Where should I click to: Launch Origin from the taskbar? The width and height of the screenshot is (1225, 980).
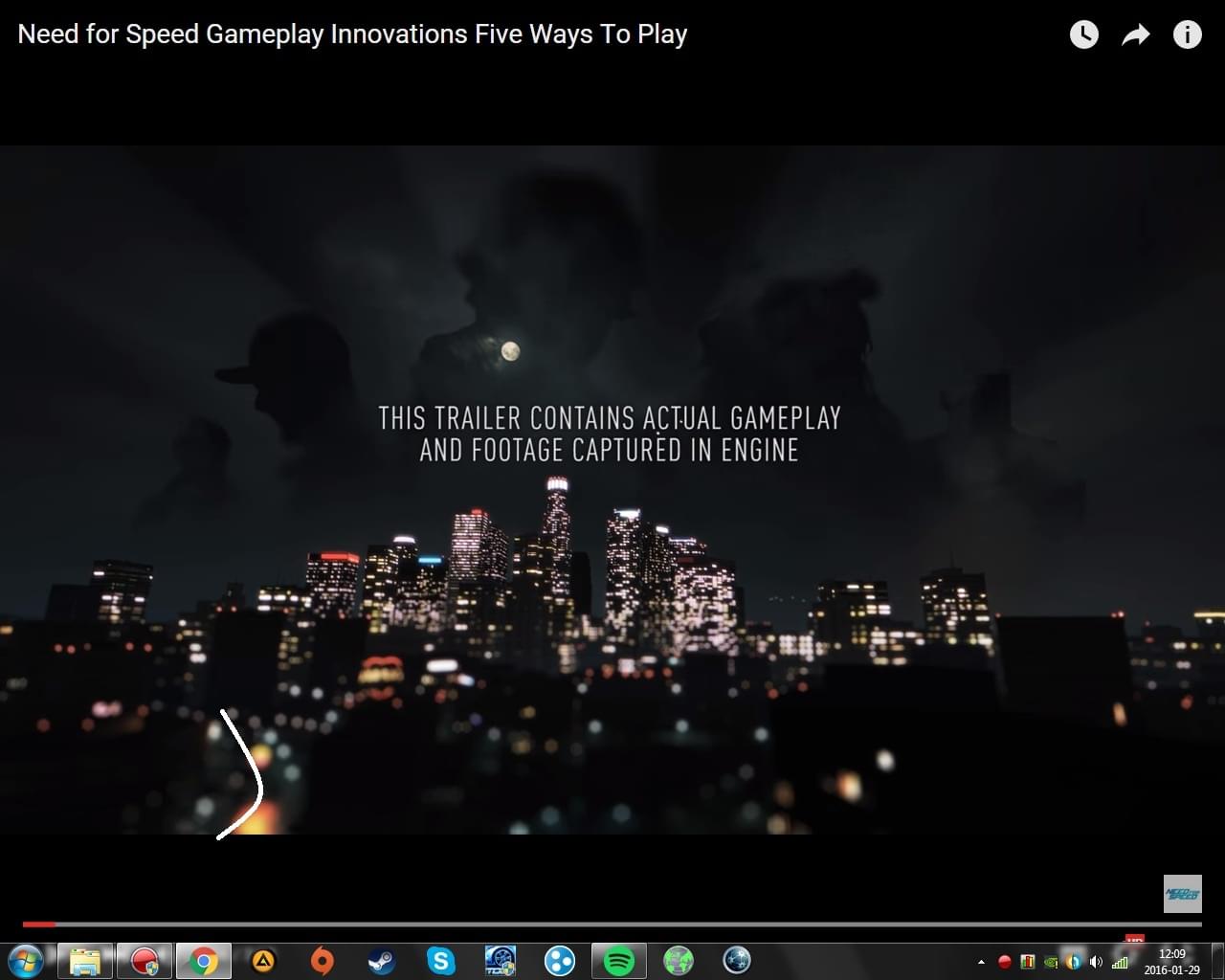(323, 961)
